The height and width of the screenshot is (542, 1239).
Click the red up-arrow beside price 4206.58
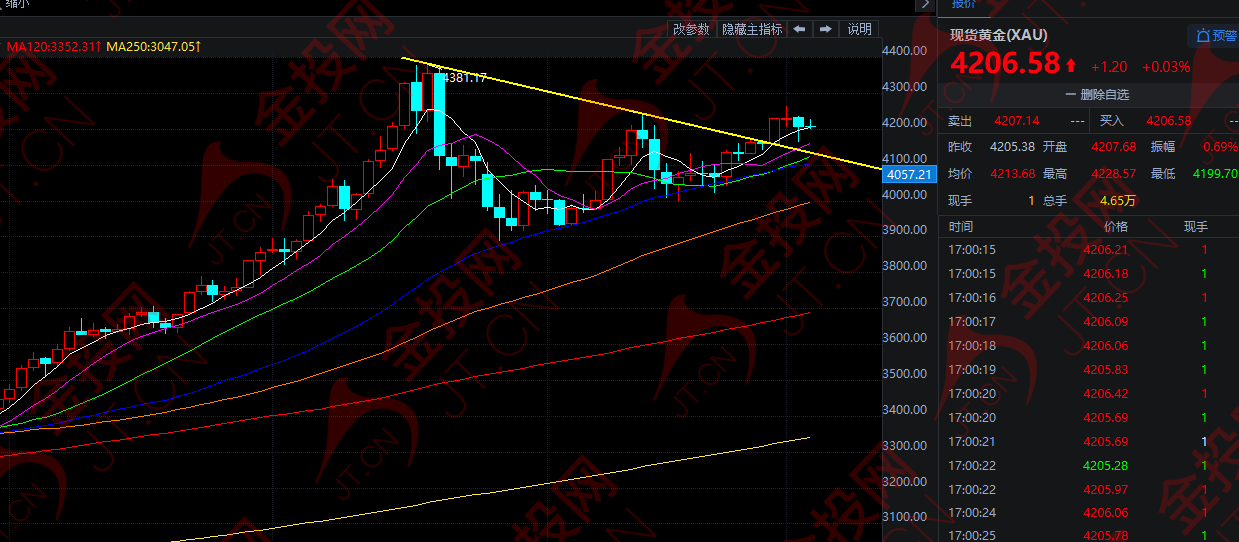[x=1071, y=66]
